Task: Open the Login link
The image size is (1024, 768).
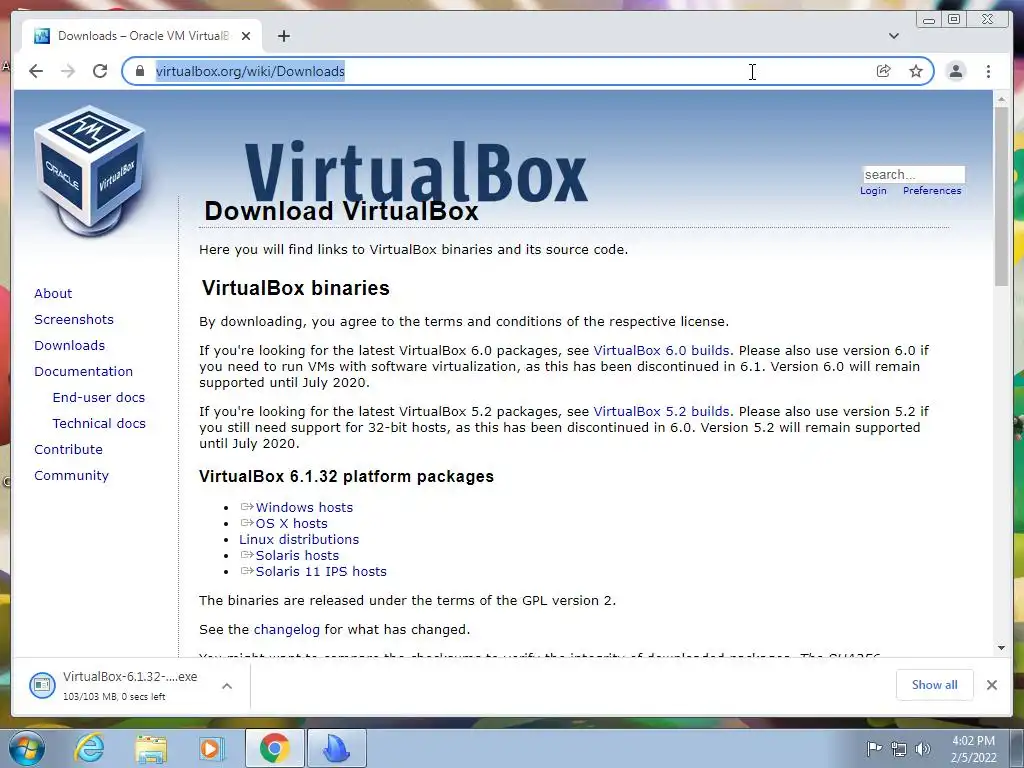Action: coord(873,191)
